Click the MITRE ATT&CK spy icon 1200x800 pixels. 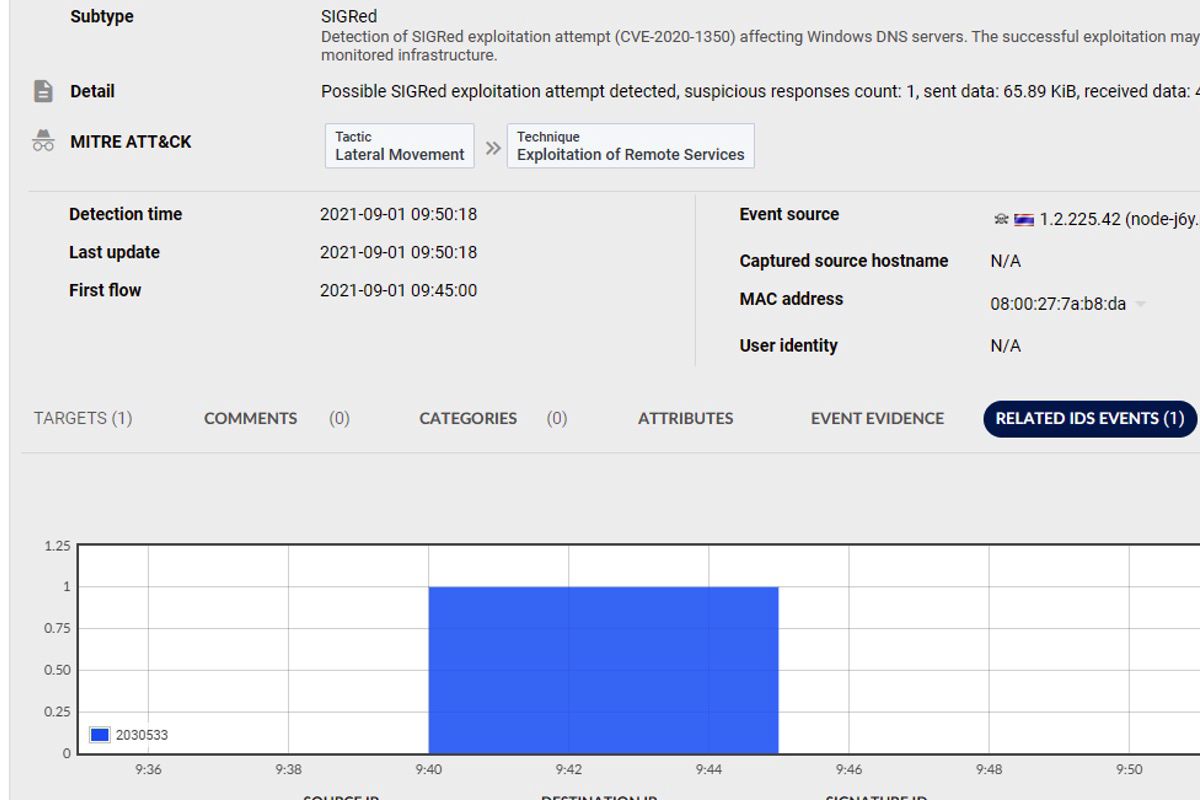(43, 141)
